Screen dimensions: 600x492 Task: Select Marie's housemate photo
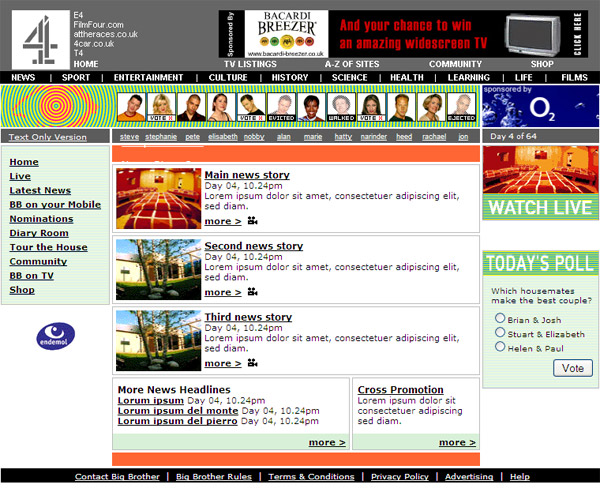311,108
